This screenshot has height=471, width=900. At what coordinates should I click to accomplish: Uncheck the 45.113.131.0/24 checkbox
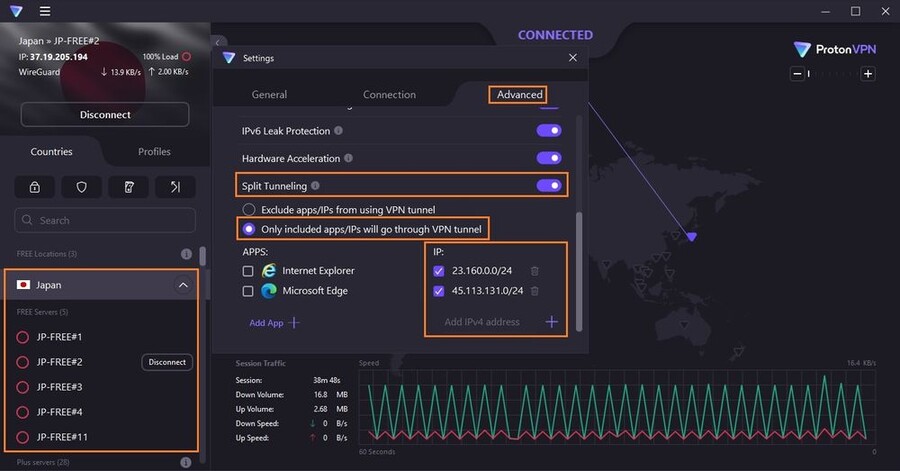click(x=439, y=291)
